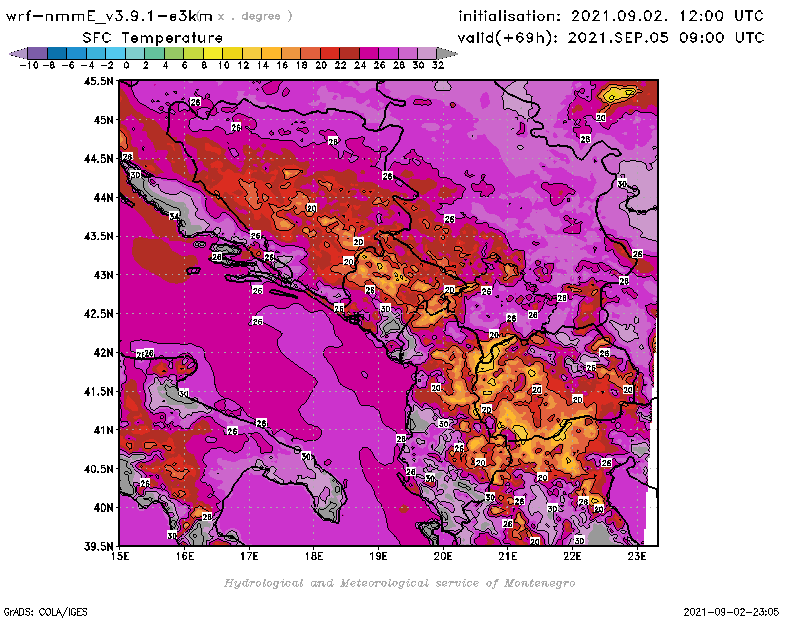Click the "2021-09-02-23:05" timestamp
Image resolution: width=800 pixels, height=618 pixels.
[731, 612]
